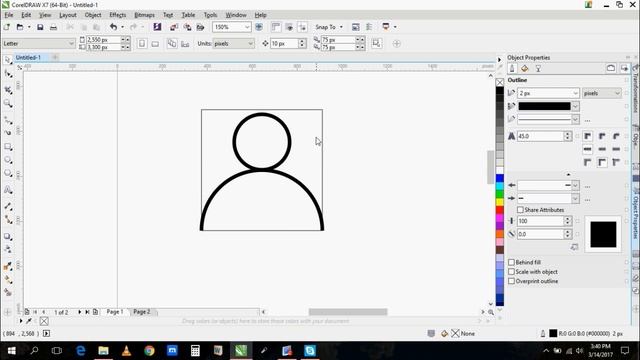Select portrait page orientation

click(x=142, y=44)
